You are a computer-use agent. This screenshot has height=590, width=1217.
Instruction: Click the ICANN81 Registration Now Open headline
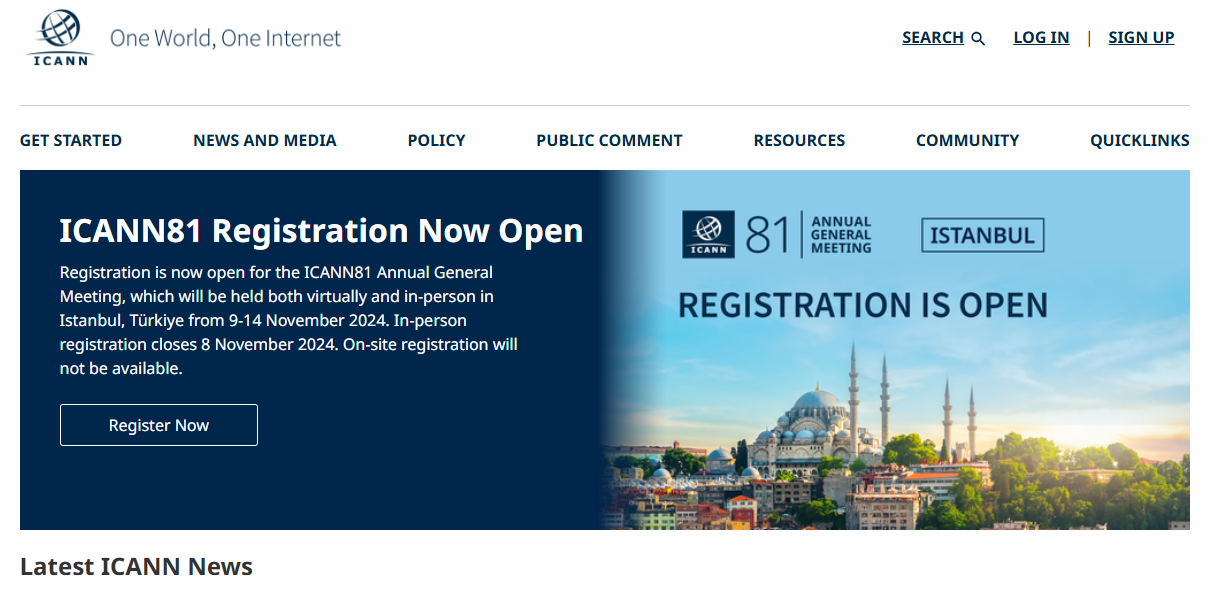tap(321, 231)
